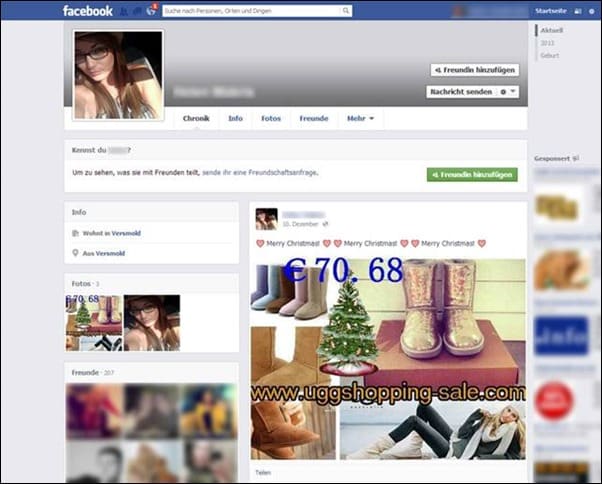Expand the Mehr dropdown tab
The height and width of the screenshot is (484, 602).
pyautogui.click(x=360, y=118)
